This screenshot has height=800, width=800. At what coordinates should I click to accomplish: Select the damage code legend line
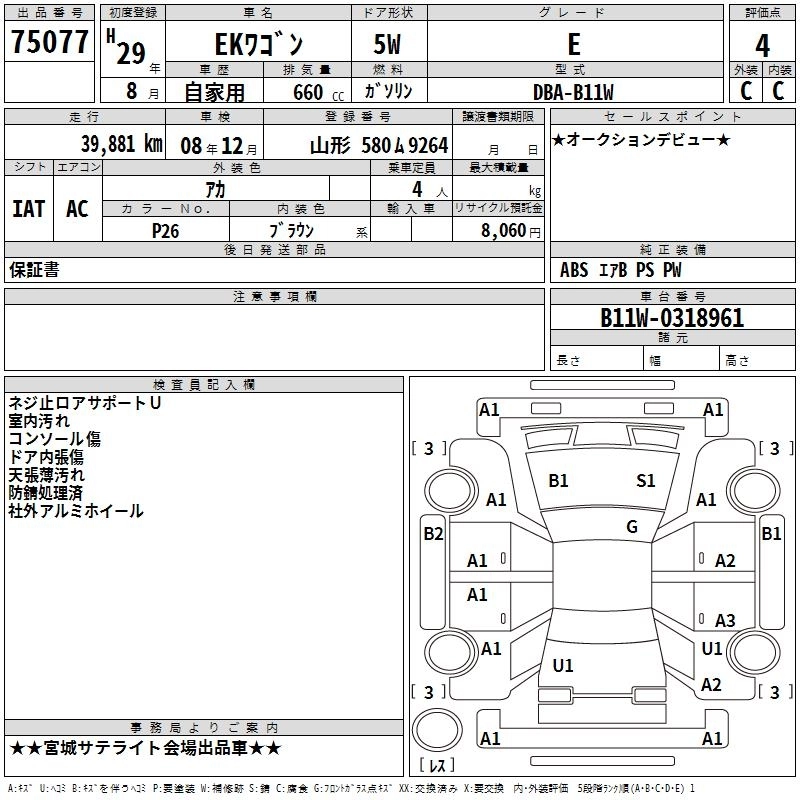coord(351,789)
